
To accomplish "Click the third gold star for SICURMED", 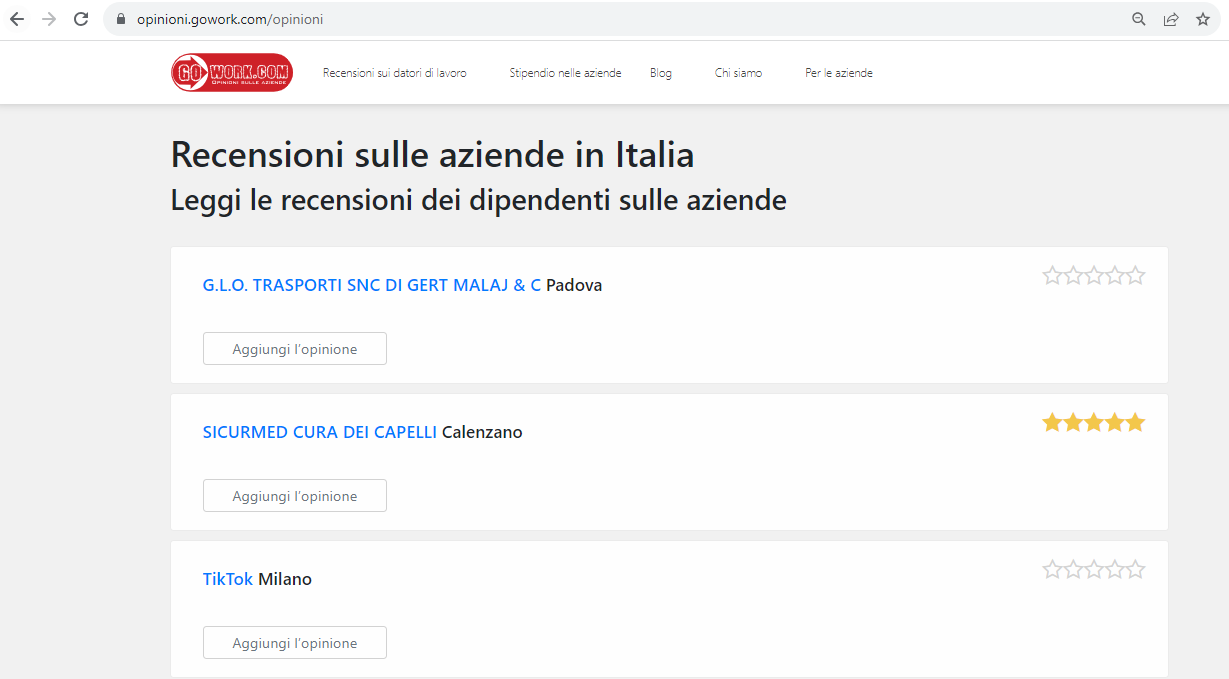I will tap(1094, 422).
